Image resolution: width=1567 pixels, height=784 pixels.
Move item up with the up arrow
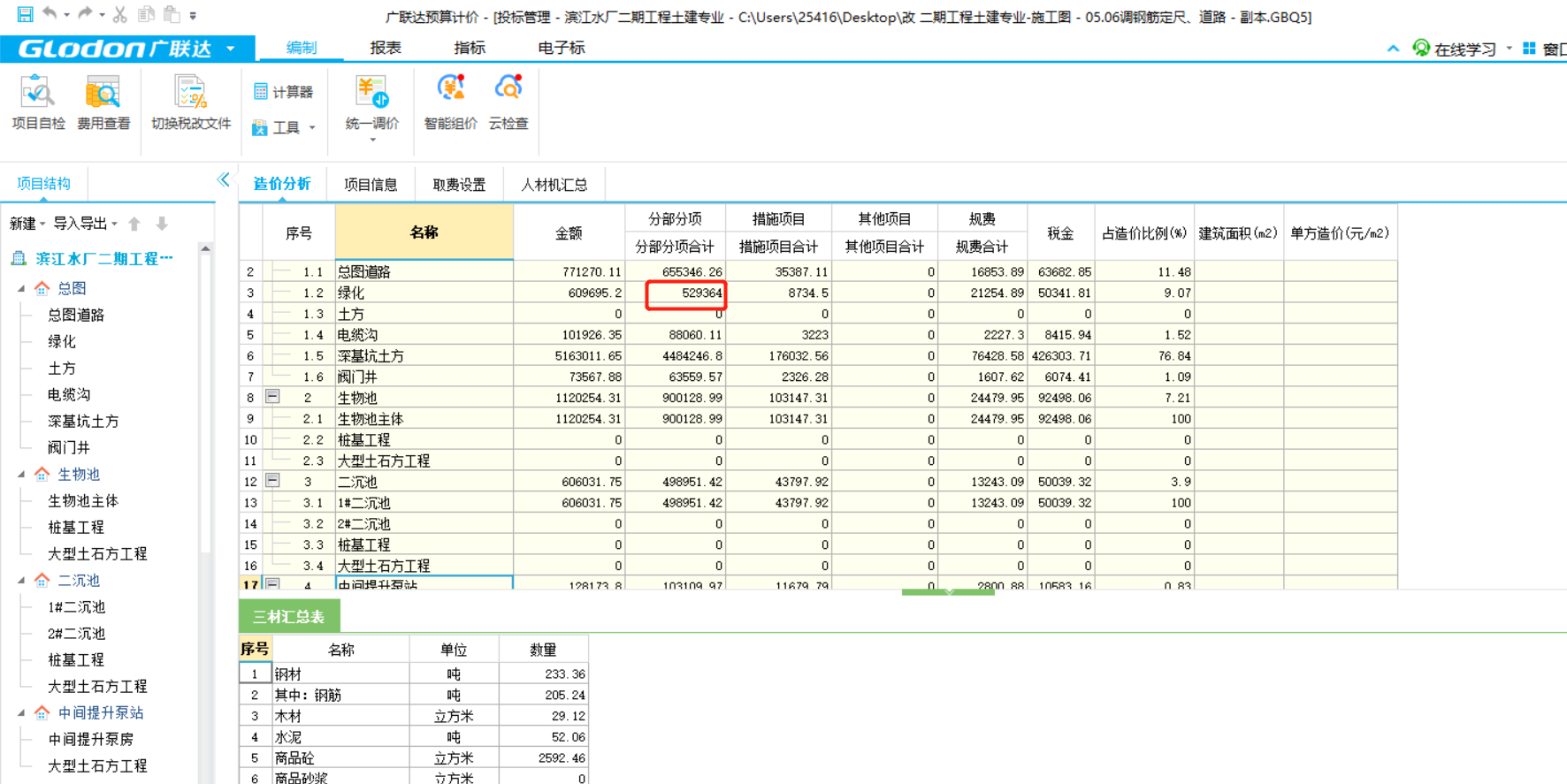(134, 224)
